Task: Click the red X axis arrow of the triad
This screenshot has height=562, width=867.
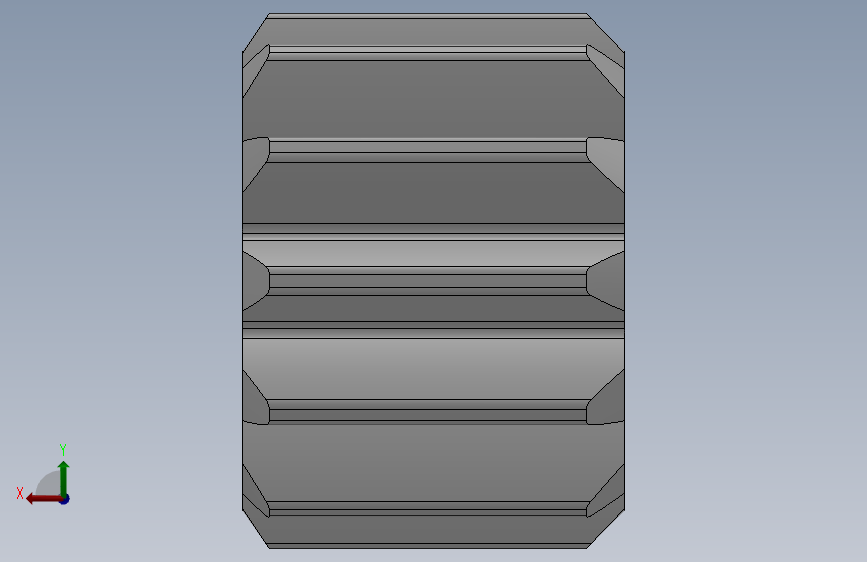Action: [44, 499]
